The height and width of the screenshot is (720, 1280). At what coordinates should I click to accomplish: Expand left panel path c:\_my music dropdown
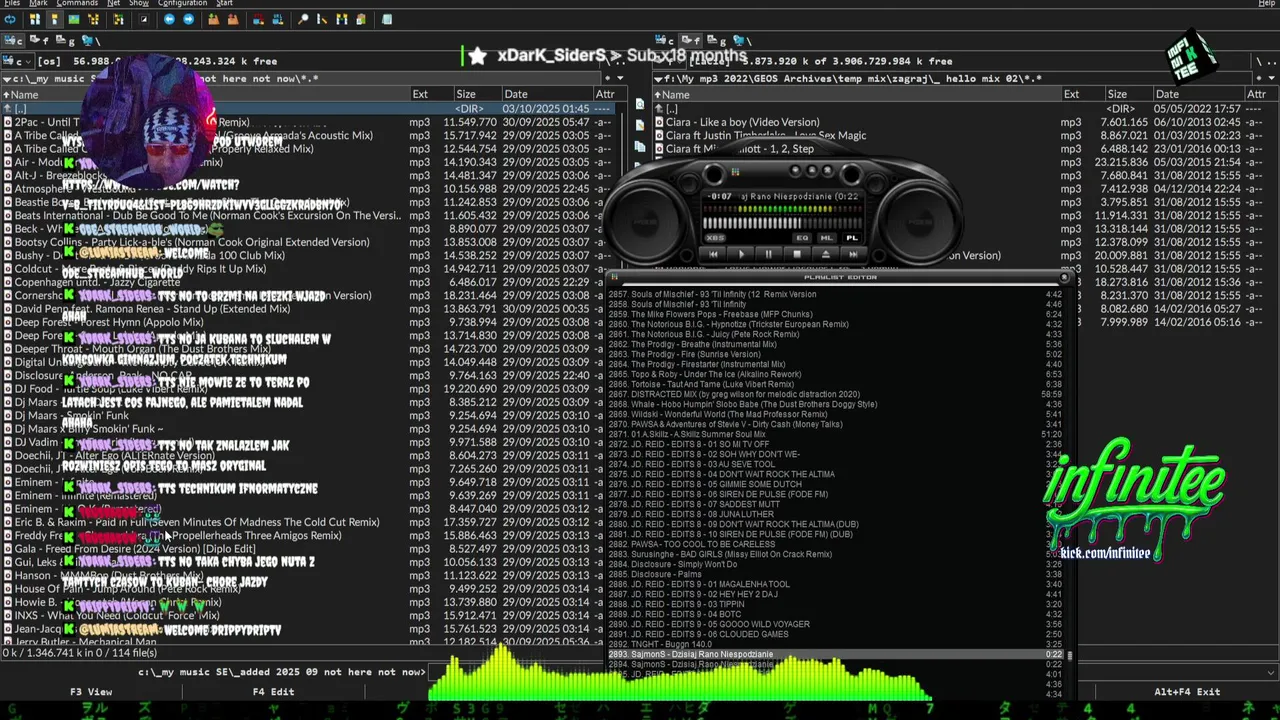point(7,79)
